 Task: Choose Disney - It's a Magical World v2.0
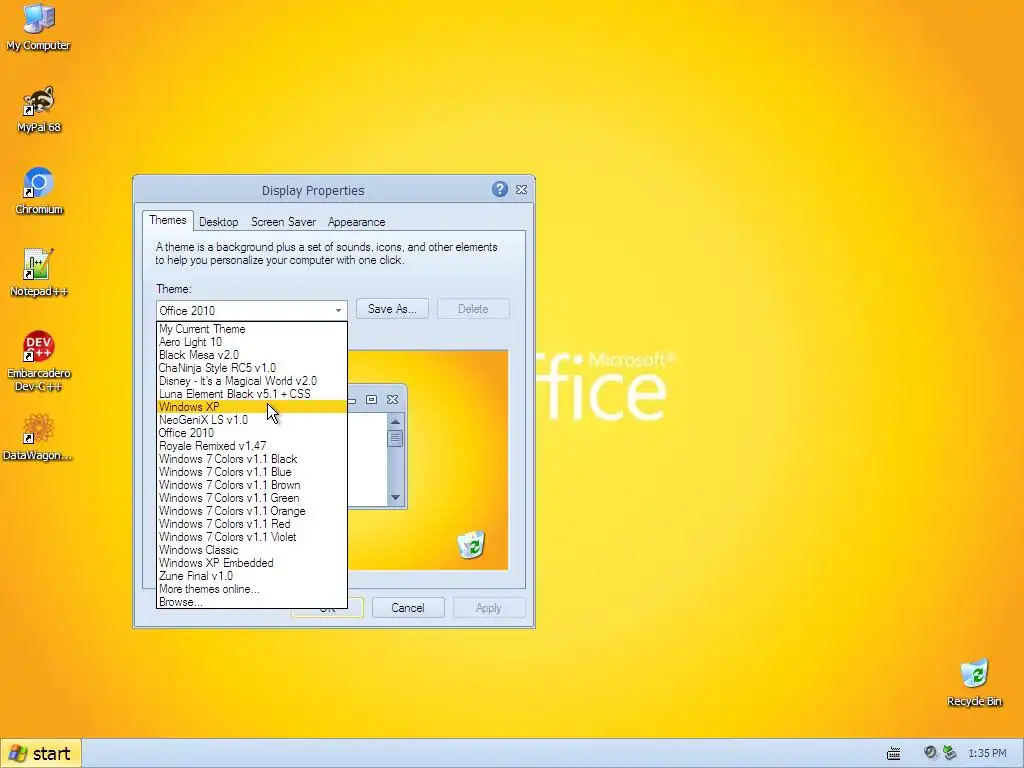coord(251,381)
